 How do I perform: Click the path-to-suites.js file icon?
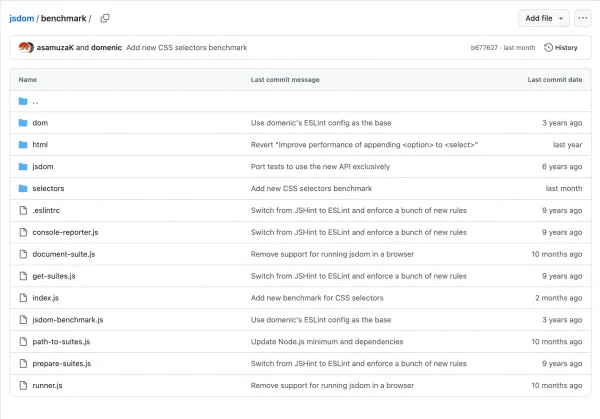[23, 341]
